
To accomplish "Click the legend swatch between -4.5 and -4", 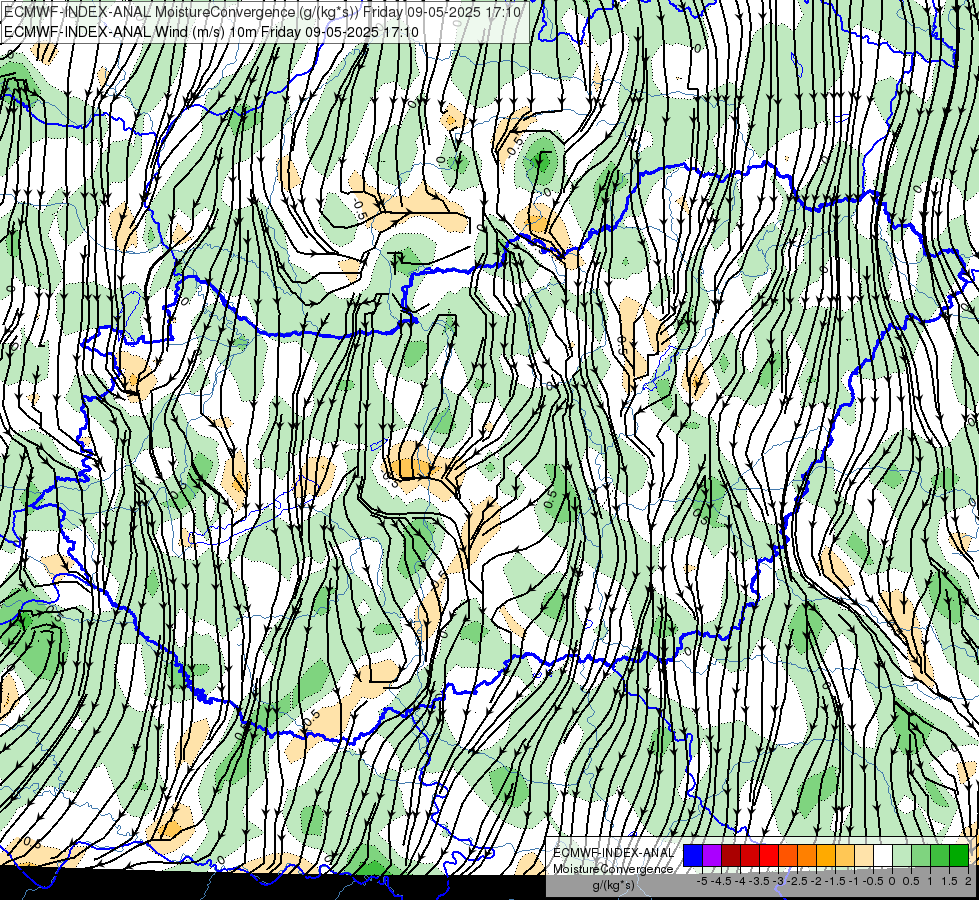I will tap(731, 855).
